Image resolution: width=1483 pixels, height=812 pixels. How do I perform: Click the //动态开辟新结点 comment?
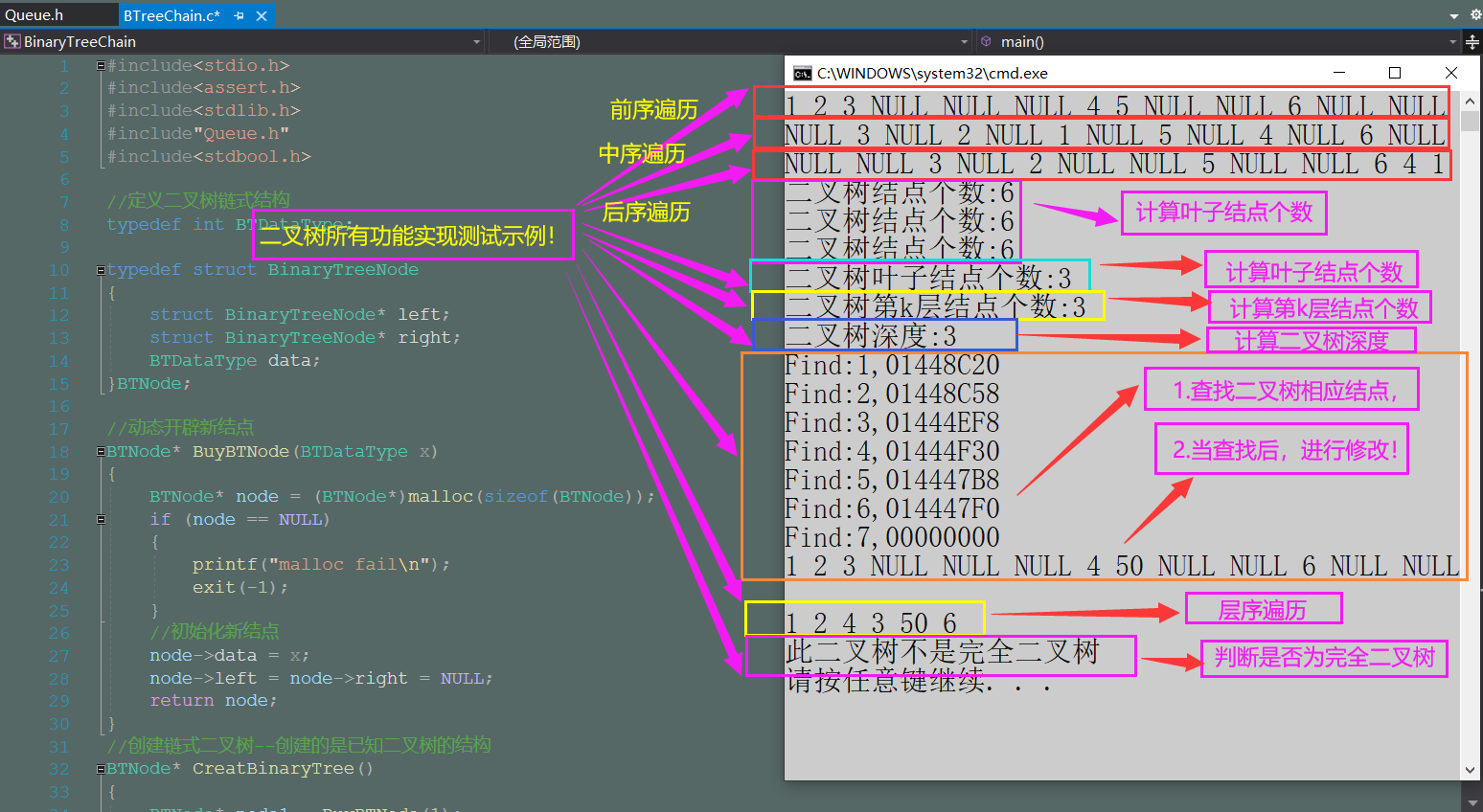click(180, 428)
